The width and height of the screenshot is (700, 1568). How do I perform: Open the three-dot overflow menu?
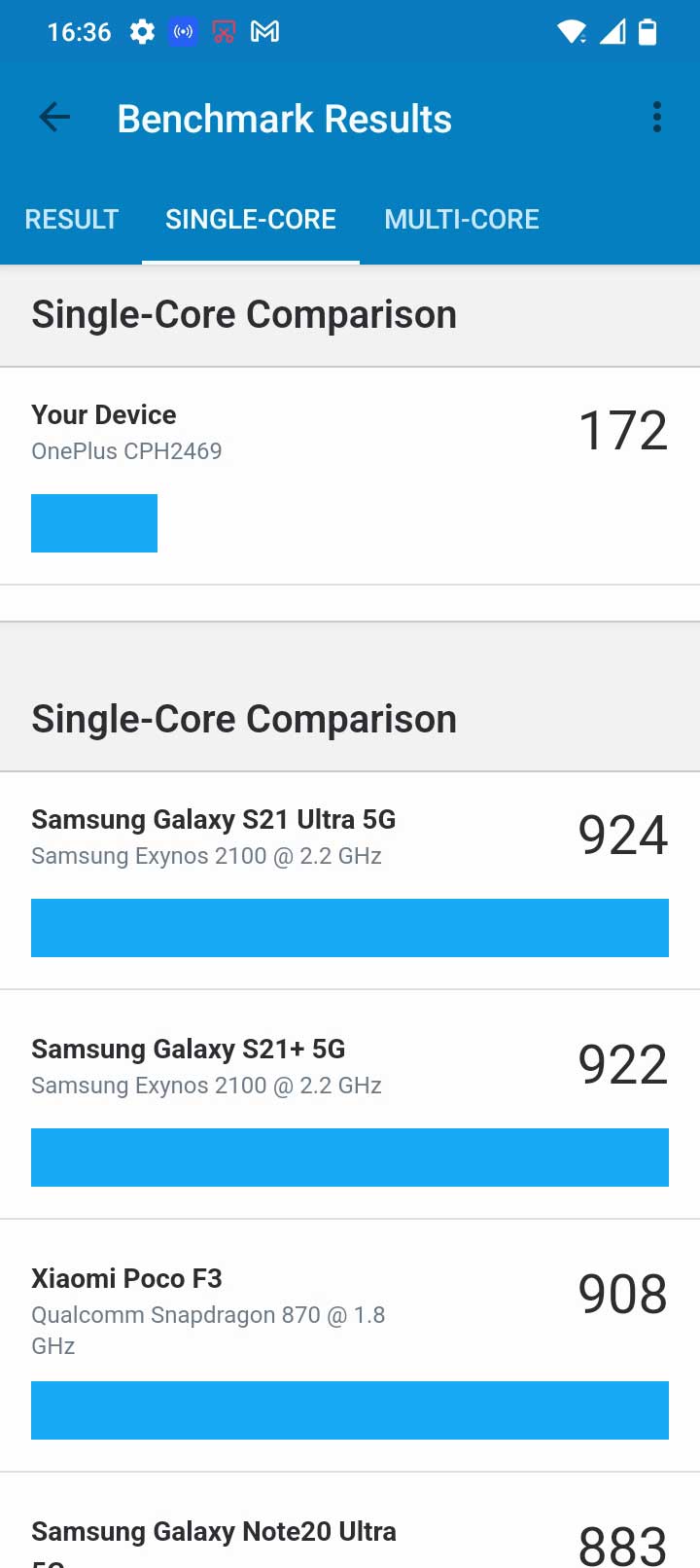tap(657, 118)
